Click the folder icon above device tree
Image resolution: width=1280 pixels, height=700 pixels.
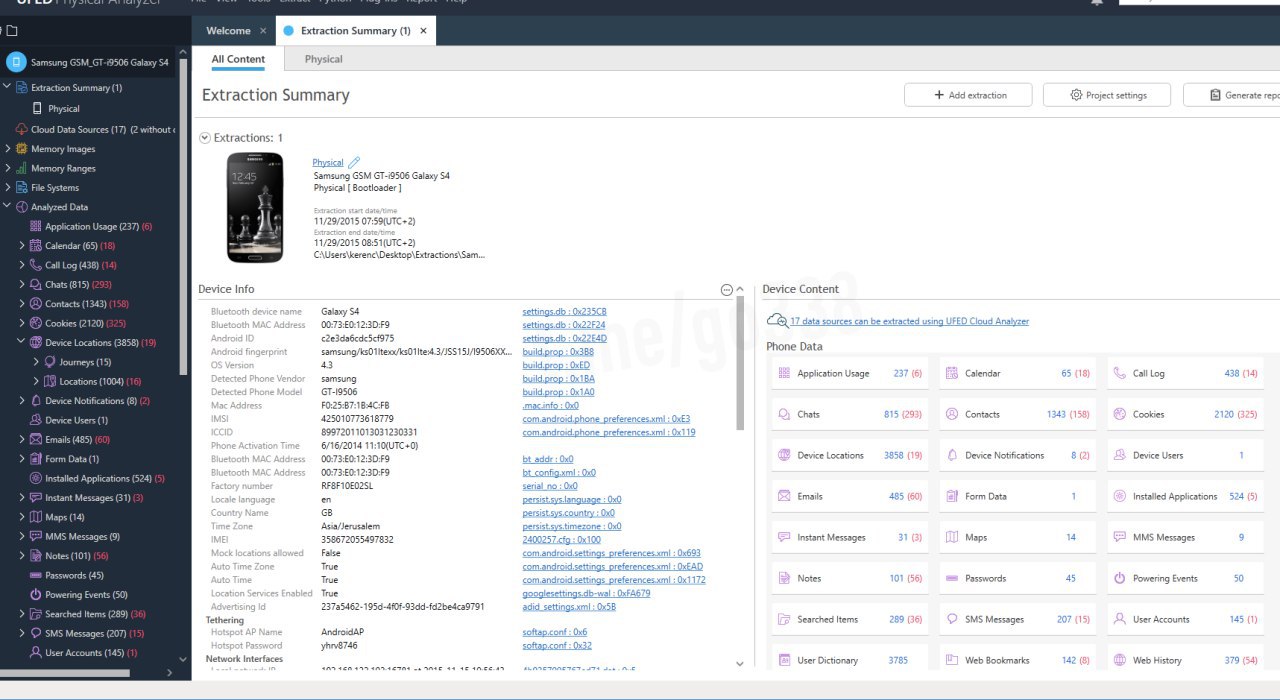pyautogui.click(x=12, y=31)
